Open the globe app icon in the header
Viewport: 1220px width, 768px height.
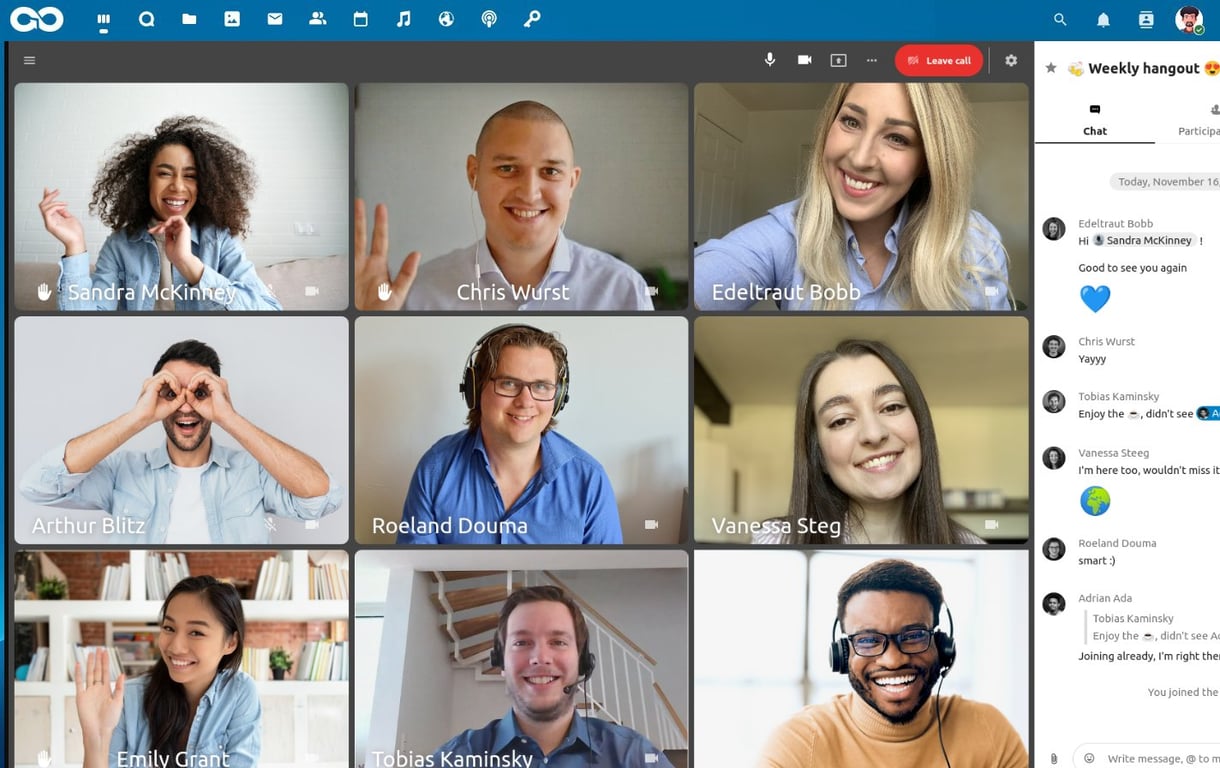(x=446, y=19)
